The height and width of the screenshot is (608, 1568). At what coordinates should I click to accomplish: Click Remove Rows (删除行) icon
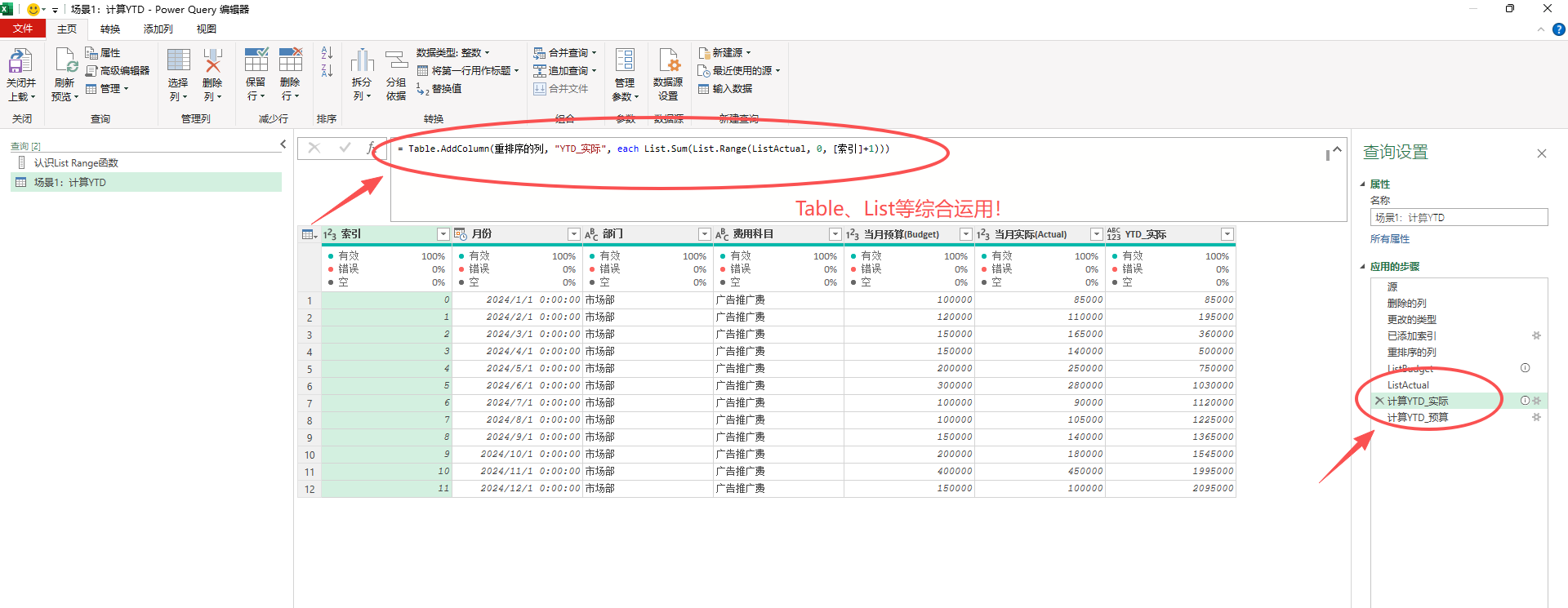tap(291, 60)
